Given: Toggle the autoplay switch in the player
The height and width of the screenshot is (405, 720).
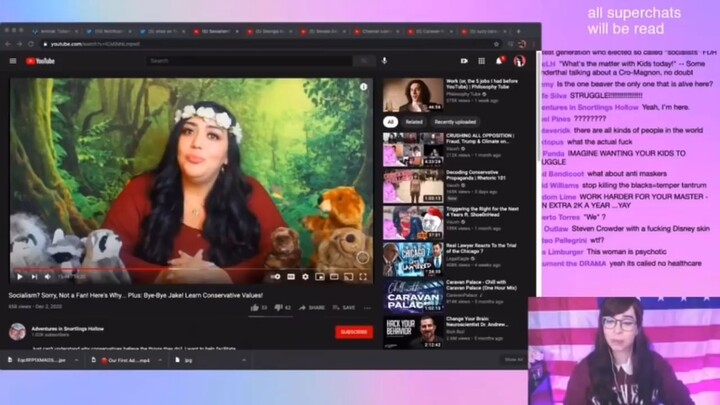Looking at the screenshot, I should point(276,276).
